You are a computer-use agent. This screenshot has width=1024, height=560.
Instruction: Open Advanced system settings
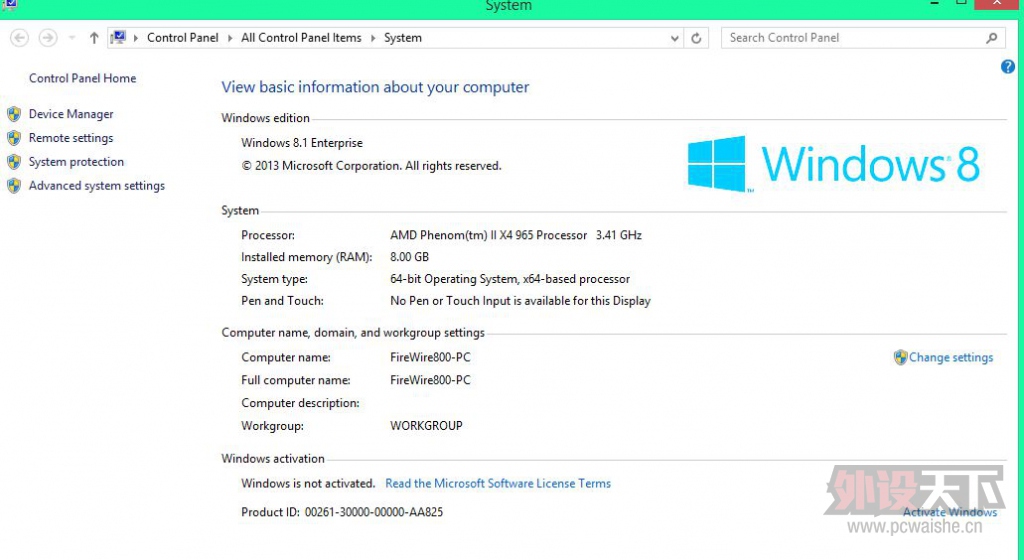pos(96,186)
